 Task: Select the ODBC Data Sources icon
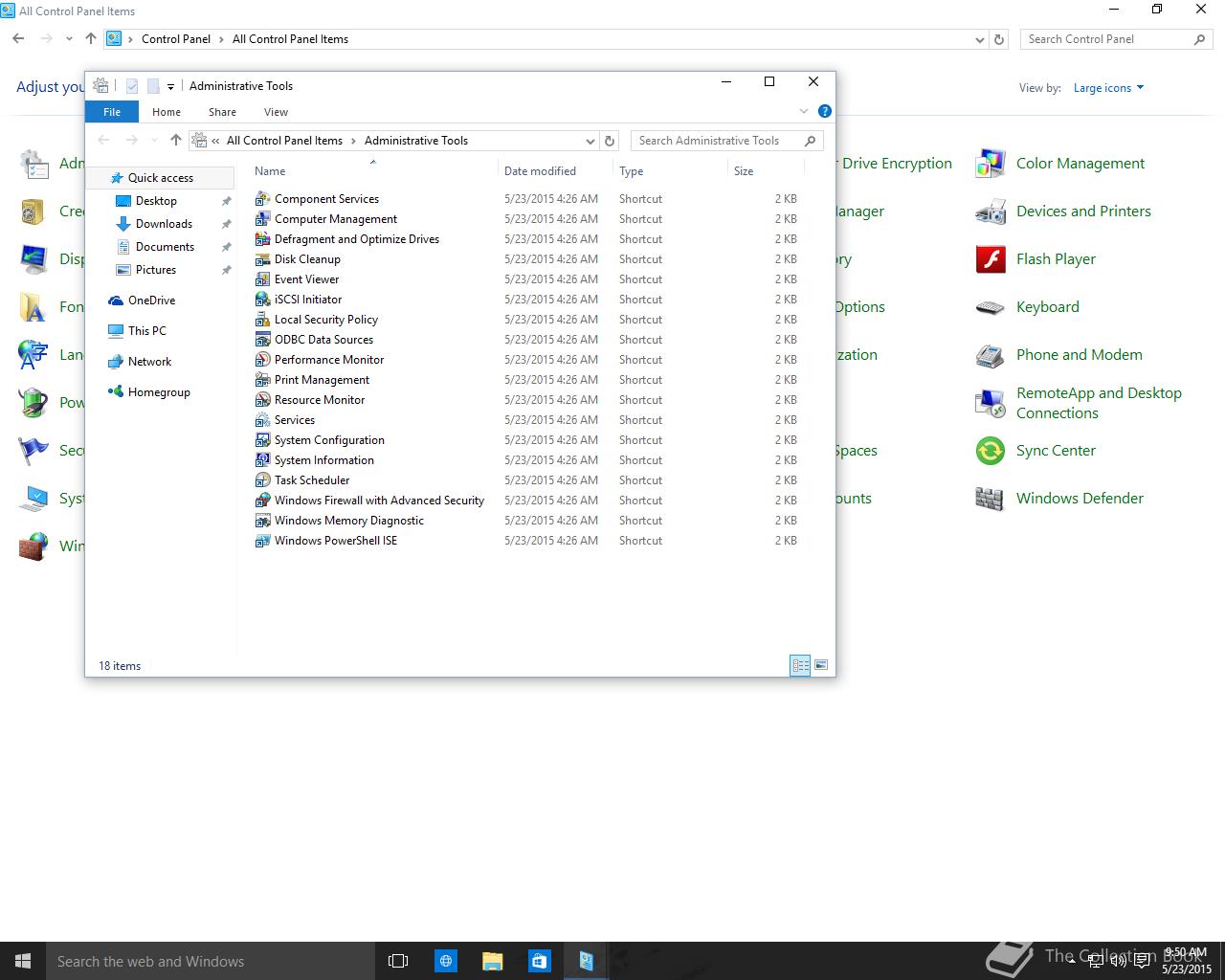[262, 340]
